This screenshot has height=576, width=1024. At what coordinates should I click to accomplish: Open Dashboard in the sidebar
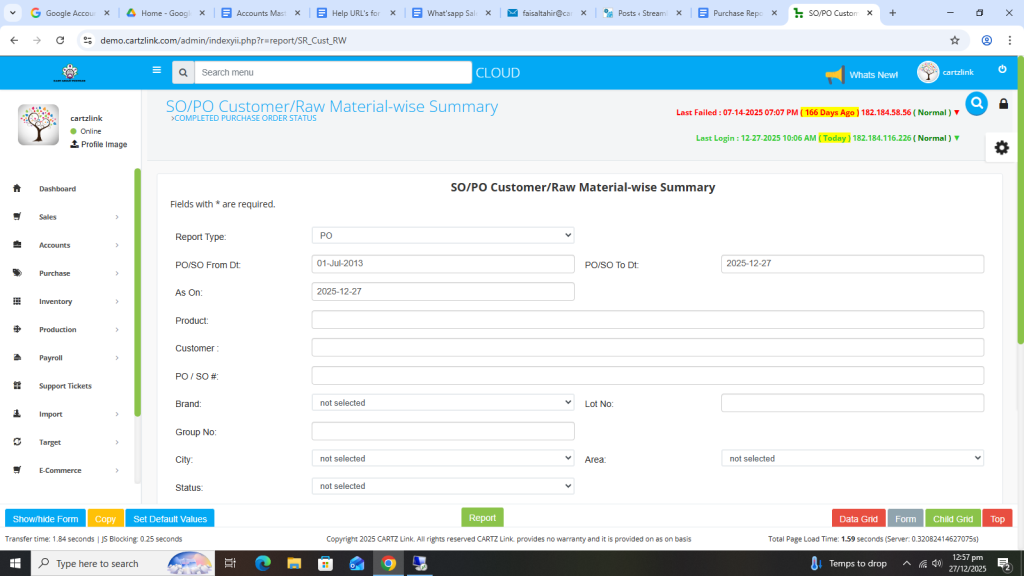57,189
